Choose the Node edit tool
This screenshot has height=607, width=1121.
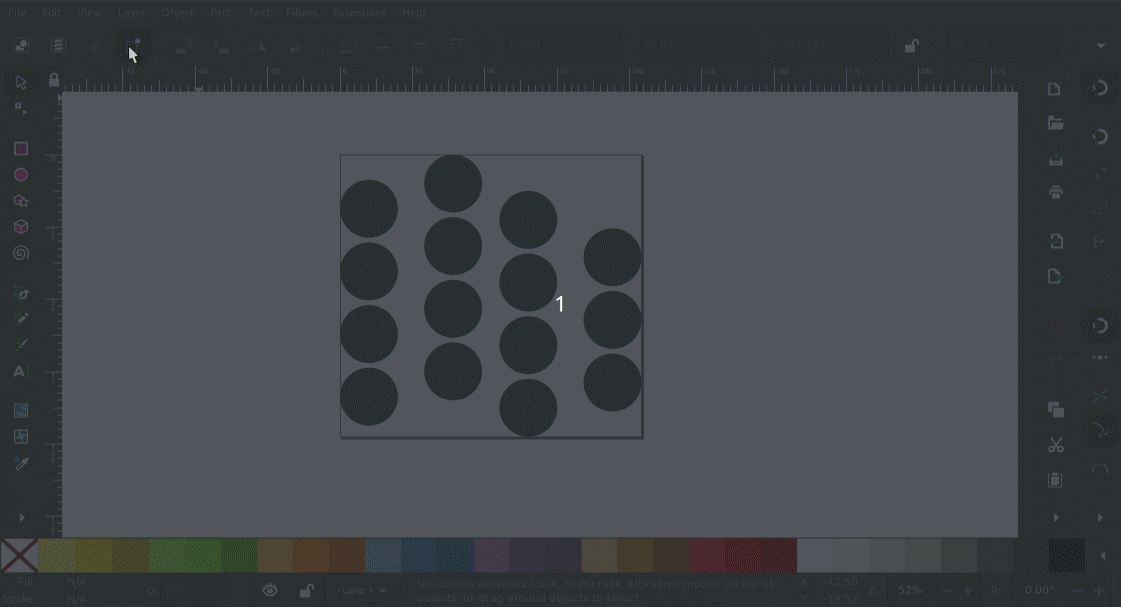20,108
